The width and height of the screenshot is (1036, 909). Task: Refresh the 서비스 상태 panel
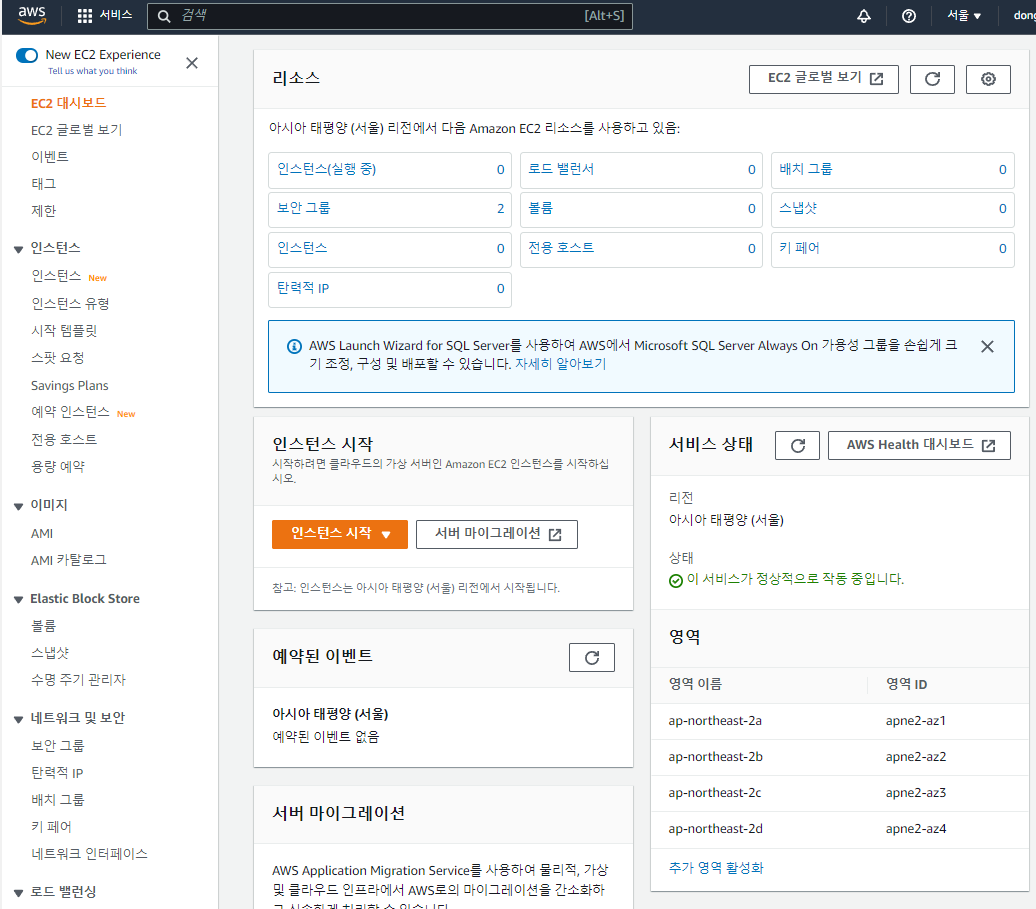click(x=797, y=445)
